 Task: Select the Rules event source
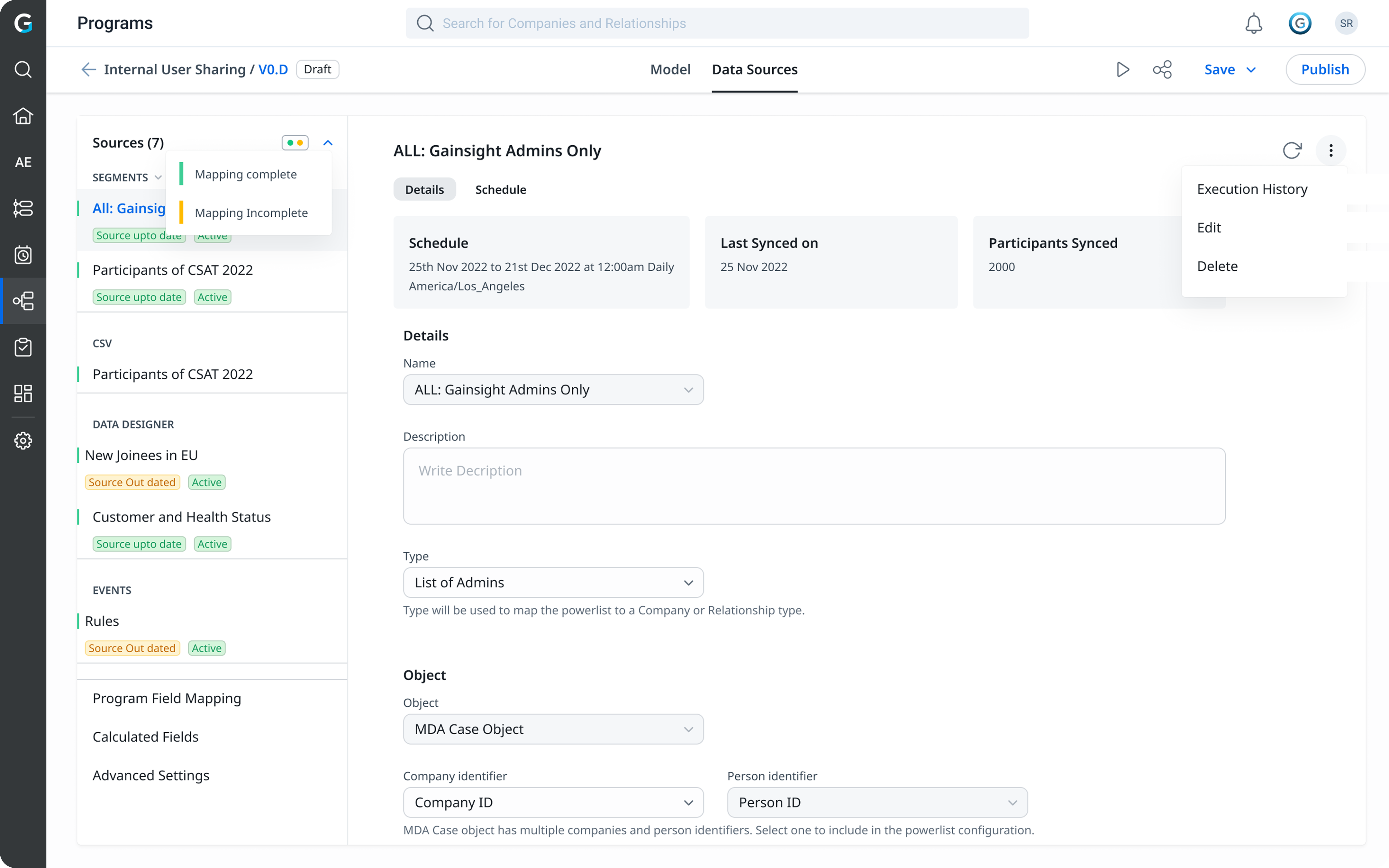102,621
